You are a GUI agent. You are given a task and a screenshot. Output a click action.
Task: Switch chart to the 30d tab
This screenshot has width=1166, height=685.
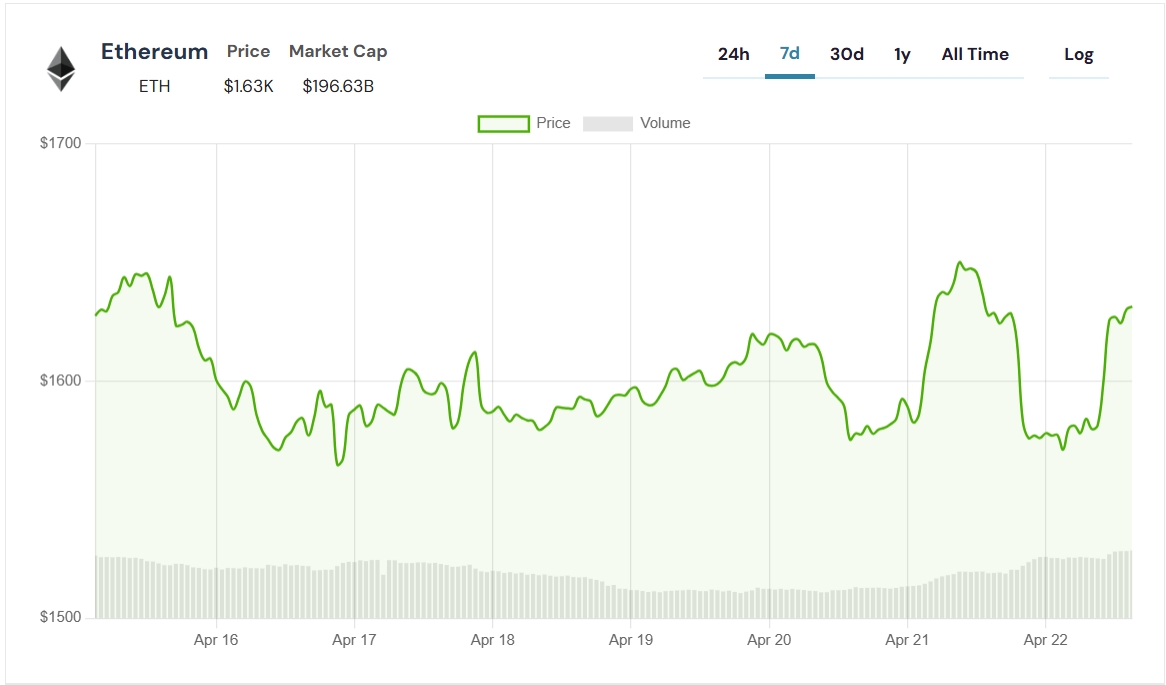point(847,54)
